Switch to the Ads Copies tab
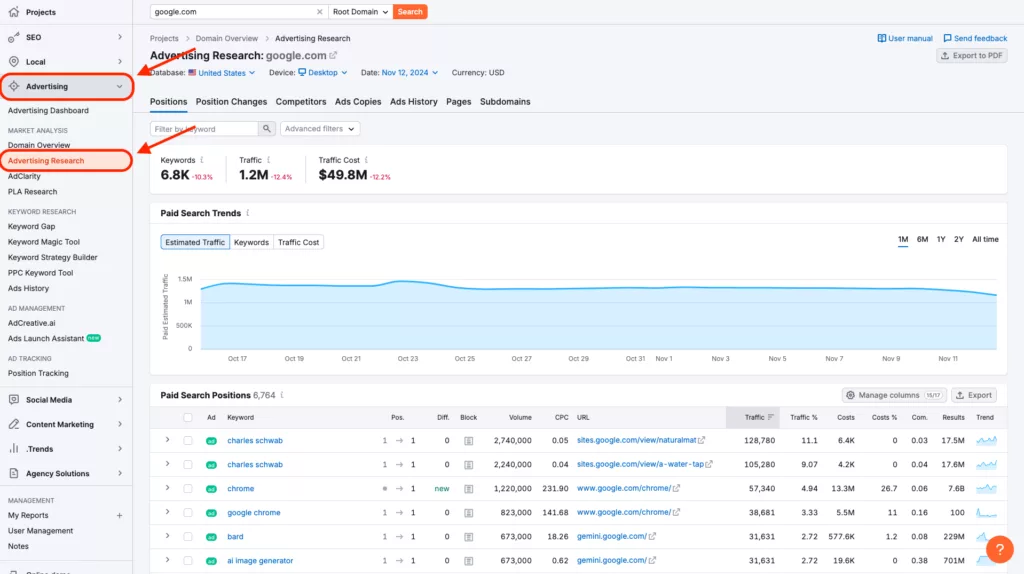1024x574 pixels. click(x=358, y=102)
